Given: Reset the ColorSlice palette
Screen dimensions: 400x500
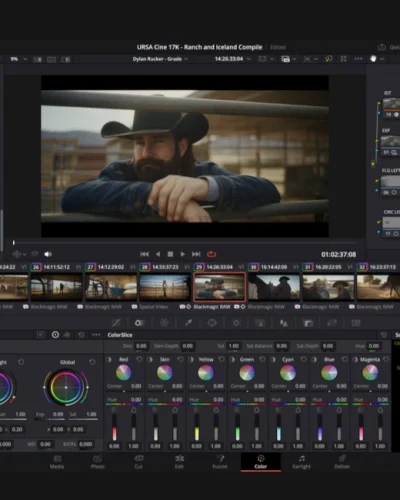Looking at the screenshot, I should [384, 335].
